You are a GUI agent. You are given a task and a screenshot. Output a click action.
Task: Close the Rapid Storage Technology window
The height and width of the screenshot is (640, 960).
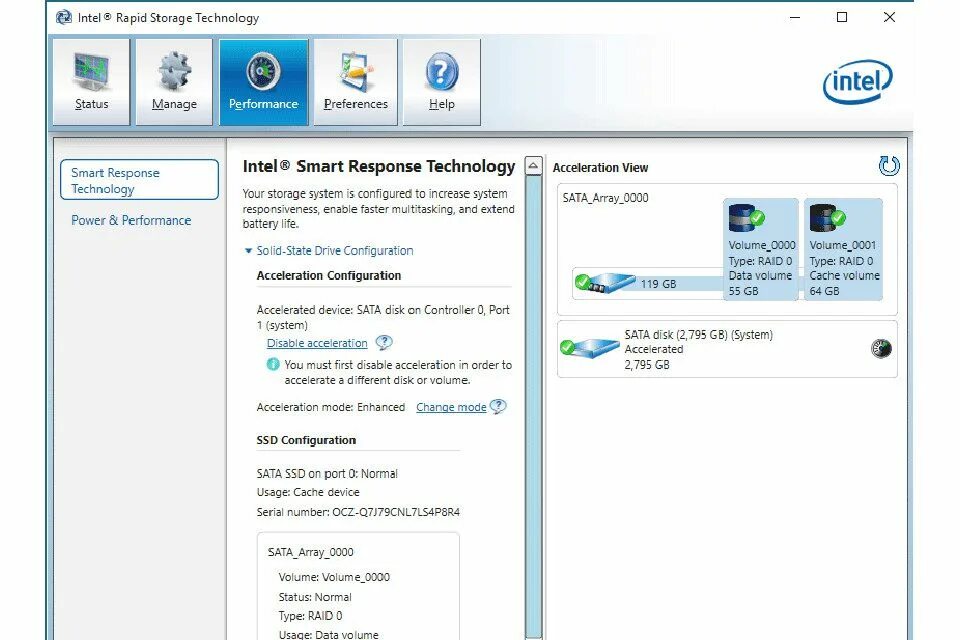click(x=890, y=17)
